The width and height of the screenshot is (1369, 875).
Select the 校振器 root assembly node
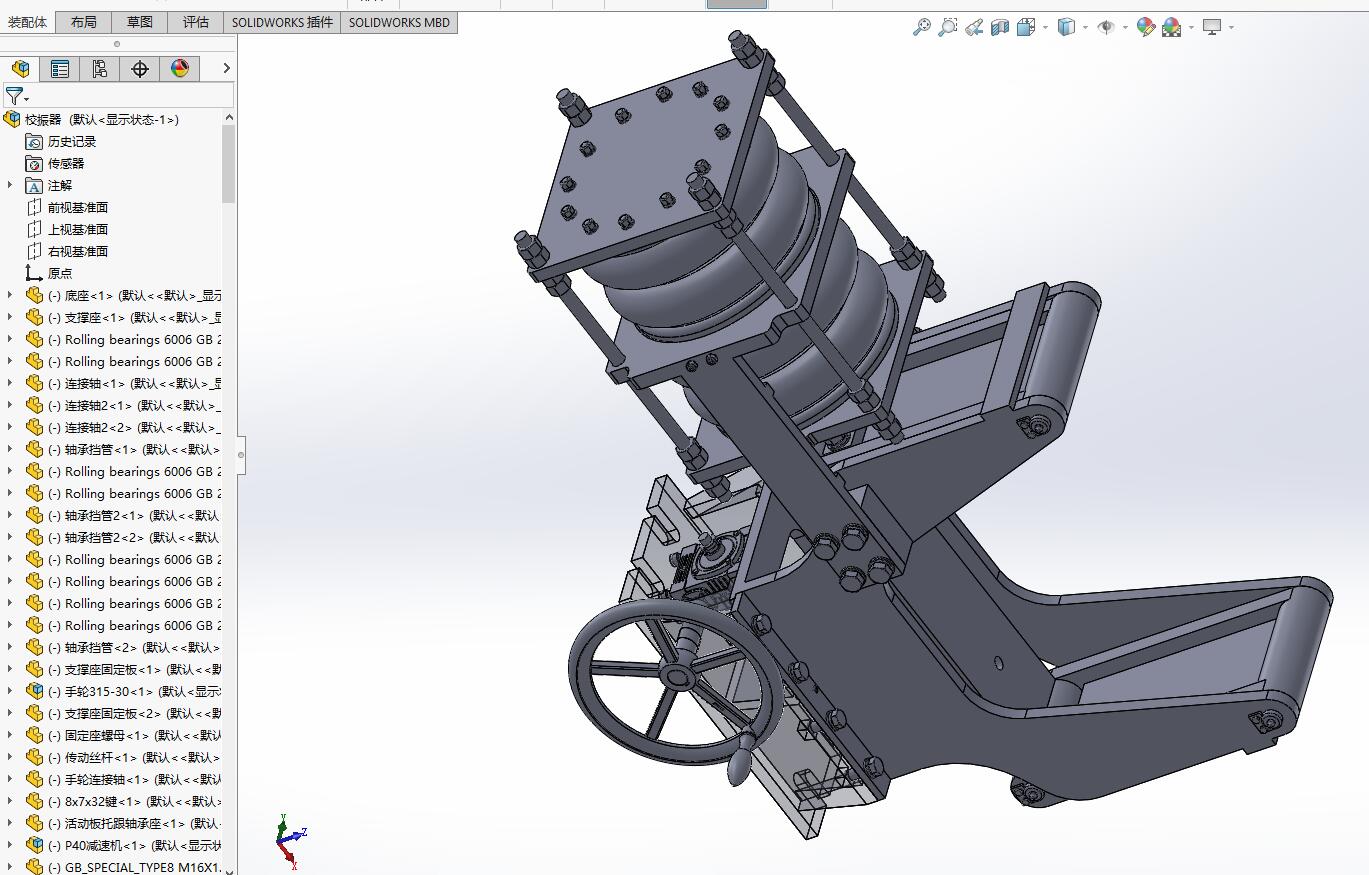pos(102,120)
